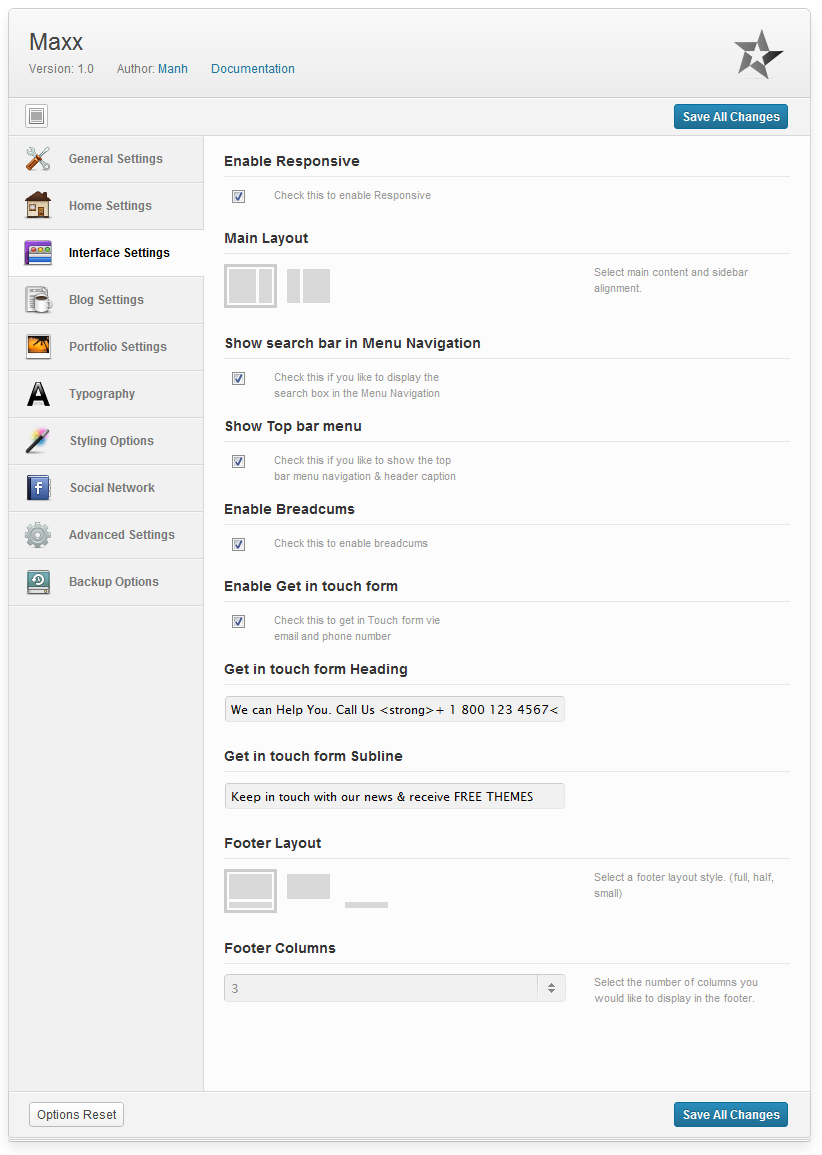Click the Interface Settings purple window icon
The width and height of the screenshot is (822, 1155).
[x=38, y=253]
